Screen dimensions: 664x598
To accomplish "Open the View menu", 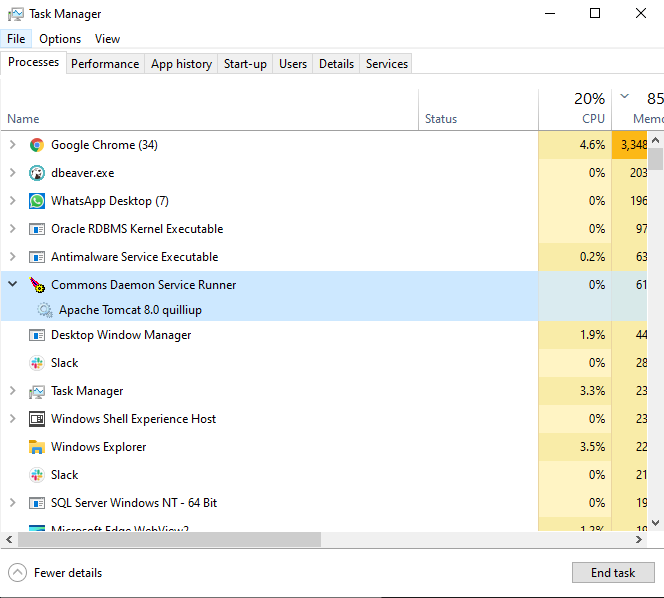I will tap(108, 39).
